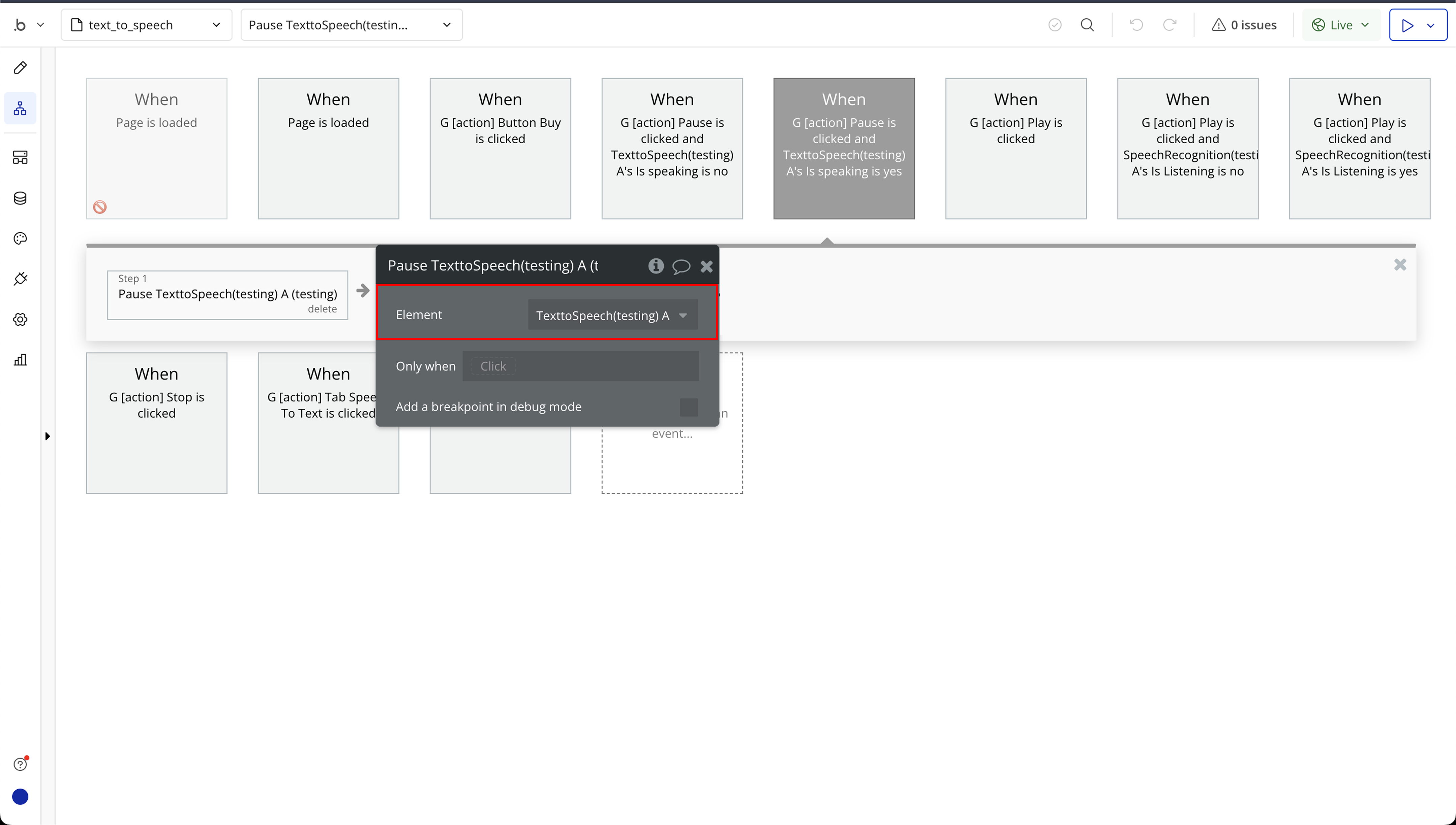The height and width of the screenshot is (825, 1456).
Task: Select the G [action] Stop is clicked event
Action: [156, 423]
